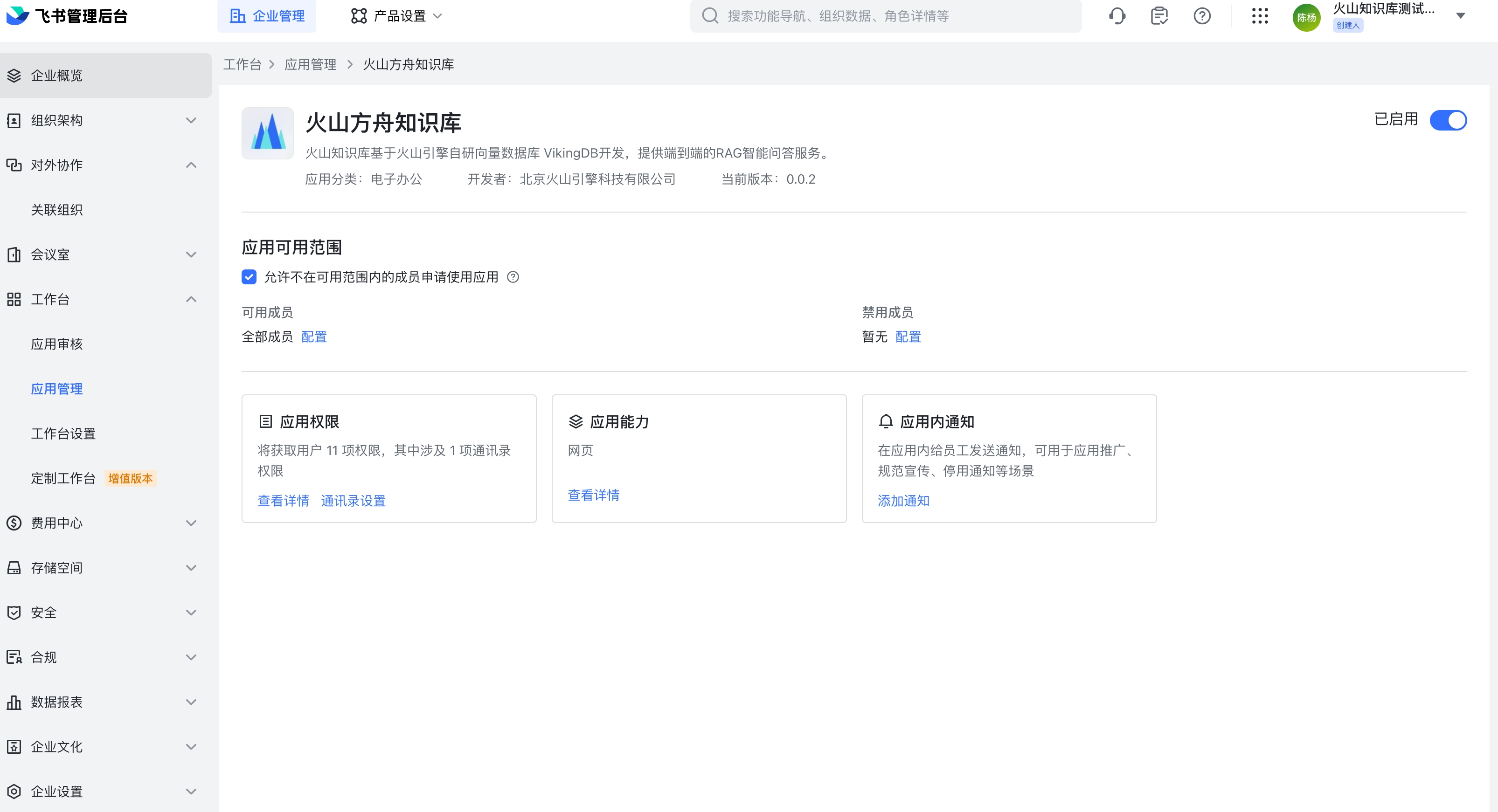The height and width of the screenshot is (812, 1498).
Task: Collapse the 工作台 section chevron
Action: pos(191,299)
